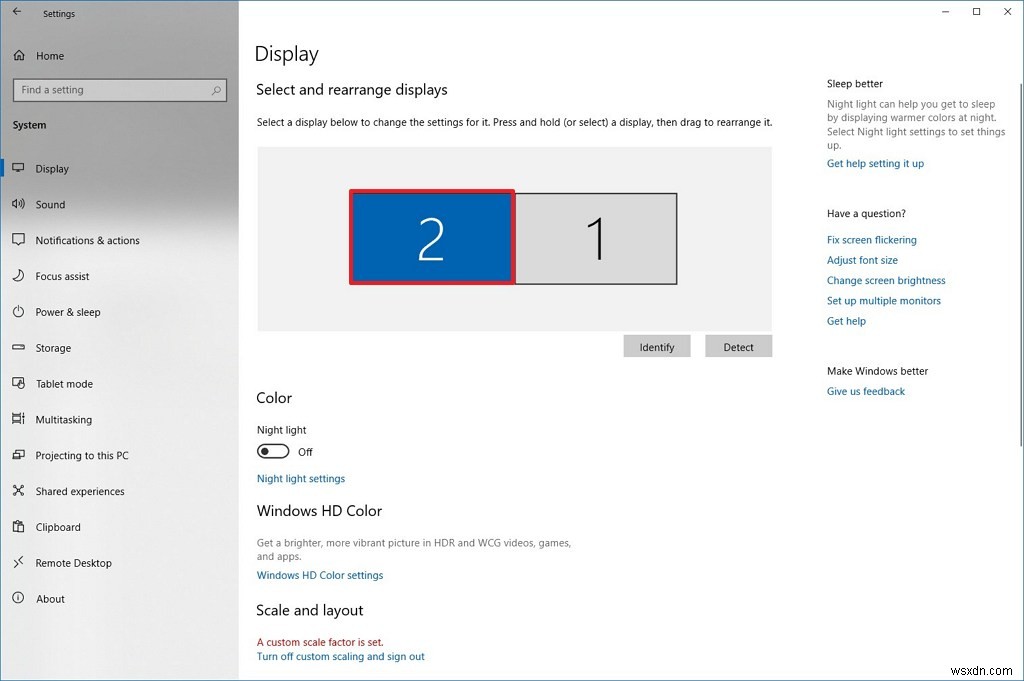1024x681 pixels.
Task: Click the Power & sleep icon
Action: click(x=18, y=311)
